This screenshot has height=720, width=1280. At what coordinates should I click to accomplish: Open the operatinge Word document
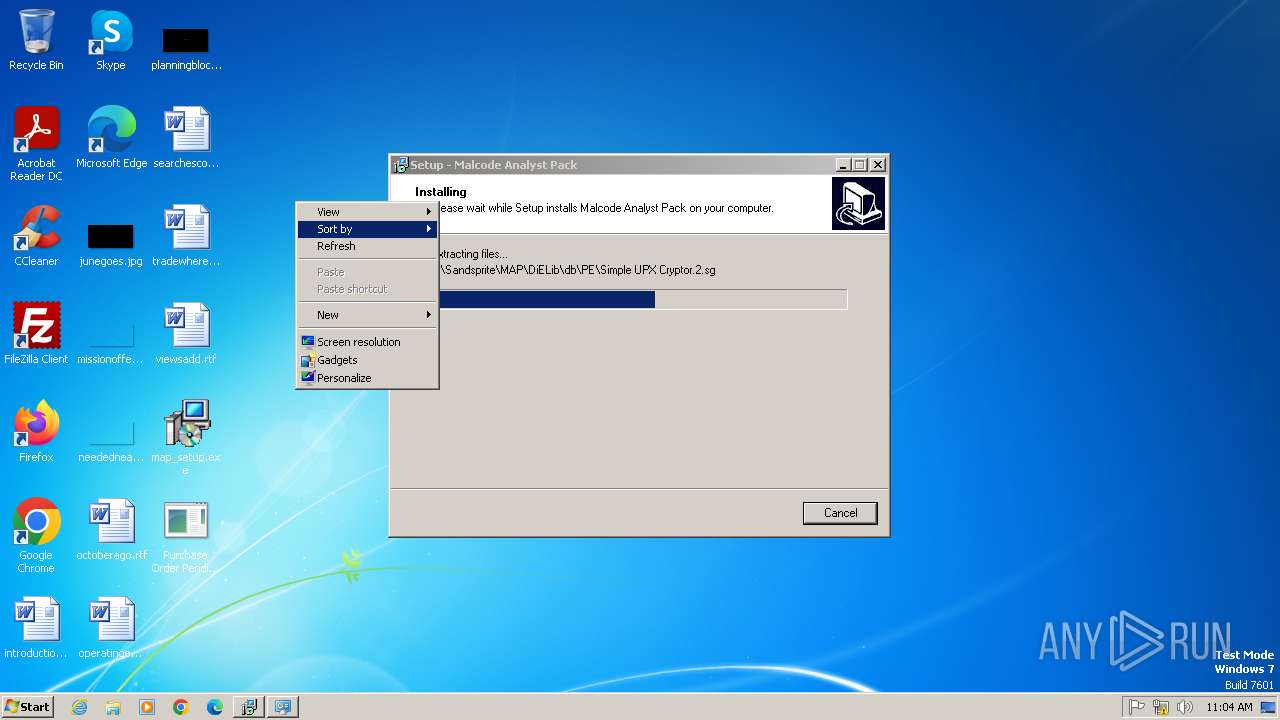111,628
